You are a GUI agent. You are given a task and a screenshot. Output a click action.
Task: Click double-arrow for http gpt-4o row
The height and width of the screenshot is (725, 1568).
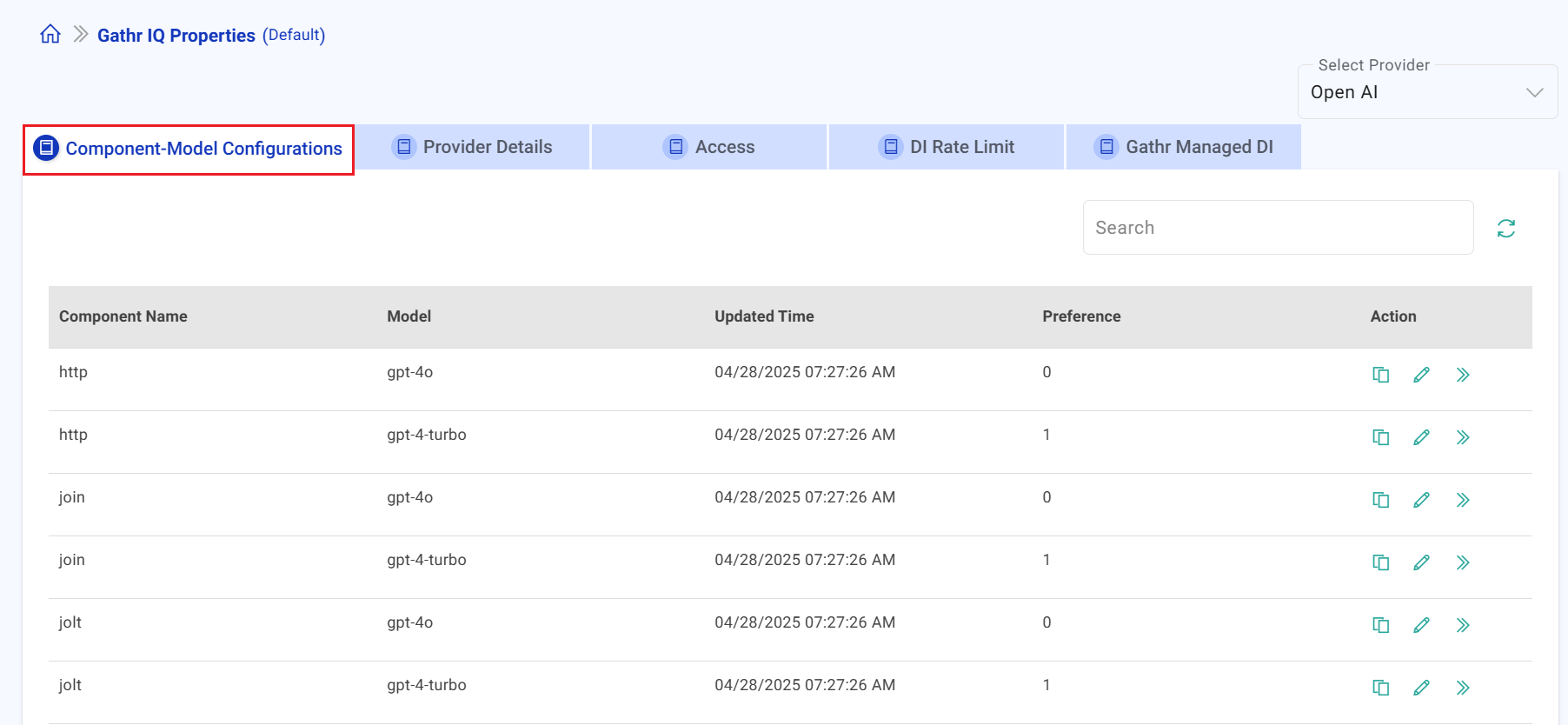pyautogui.click(x=1463, y=375)
